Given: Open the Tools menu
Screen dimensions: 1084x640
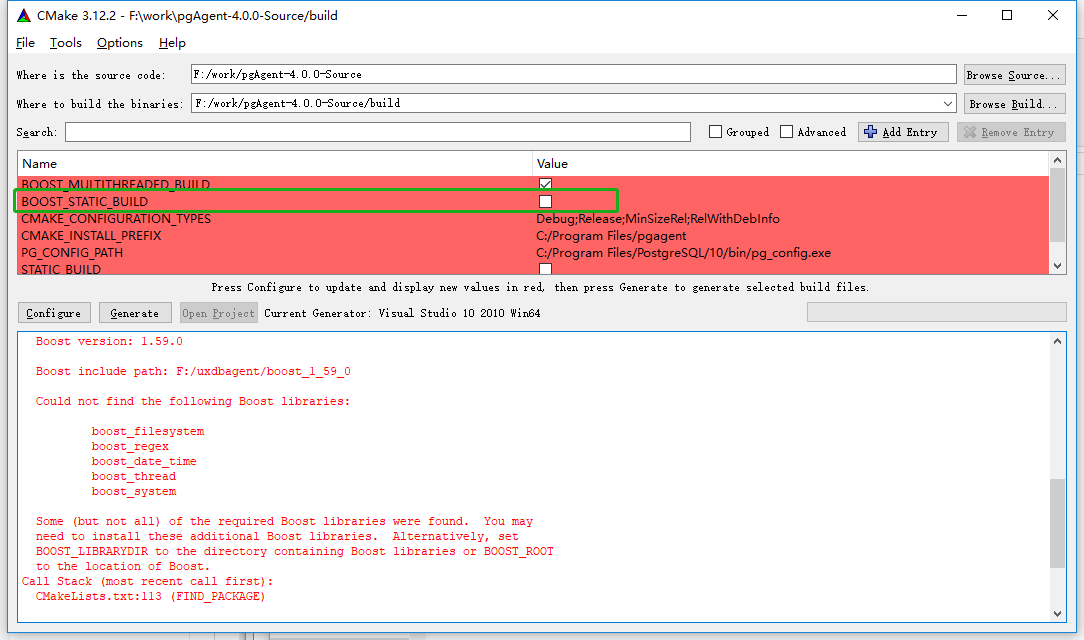Looking at the screenshot, I should [x=66, y=43].
